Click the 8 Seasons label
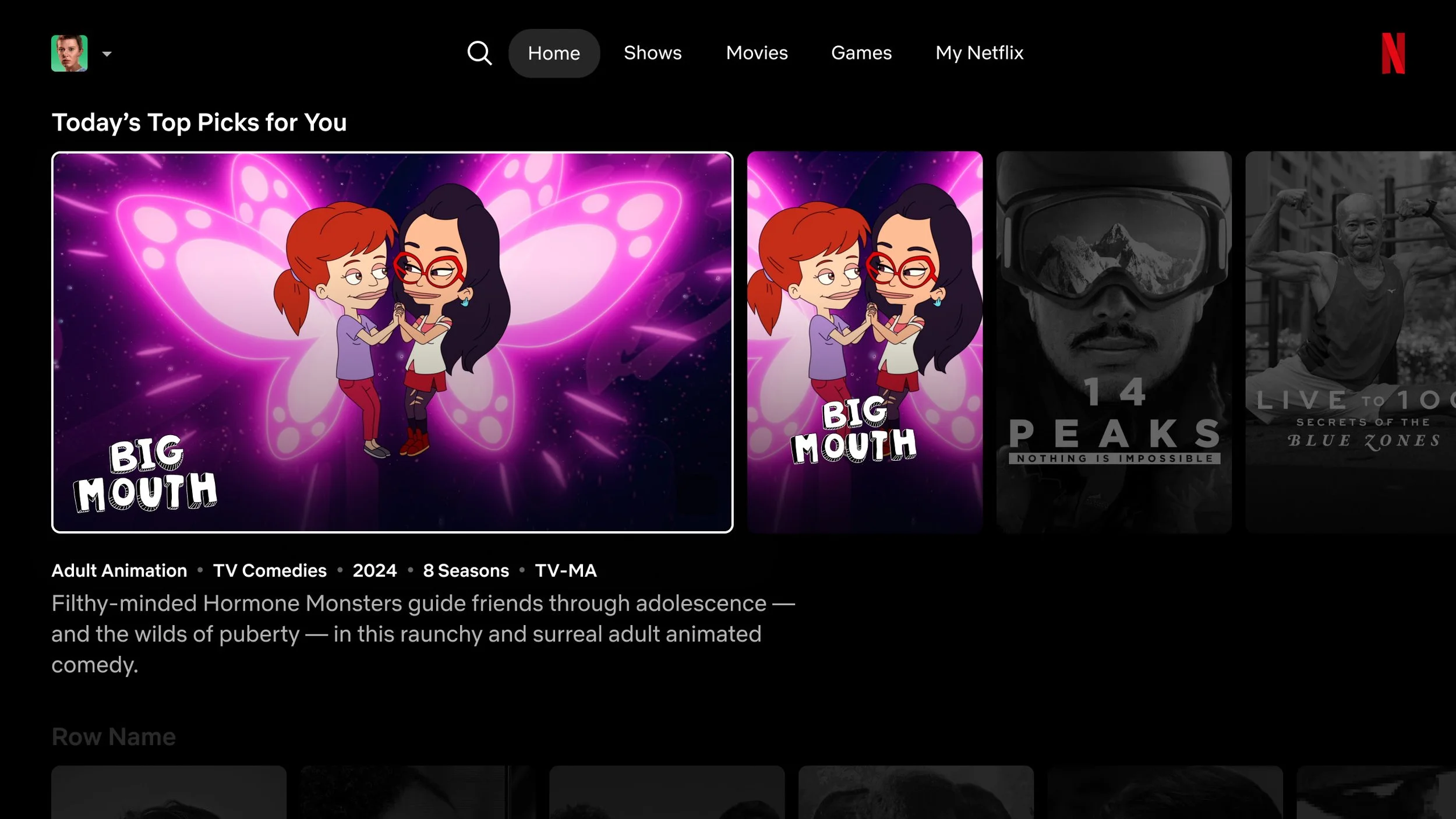This screenshot has height=819, width=1456. point(466,570)
